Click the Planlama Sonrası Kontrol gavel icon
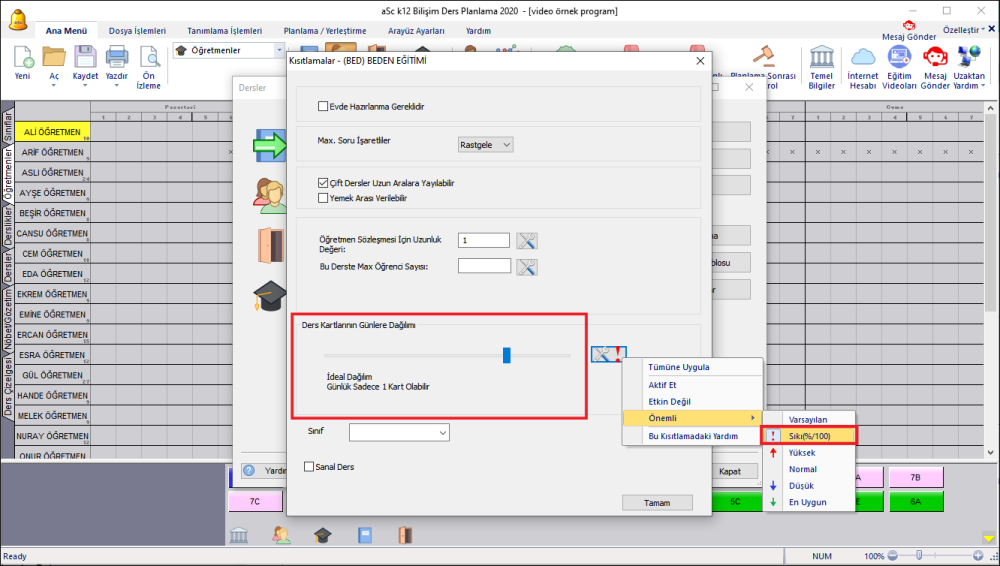 (763, 56)
